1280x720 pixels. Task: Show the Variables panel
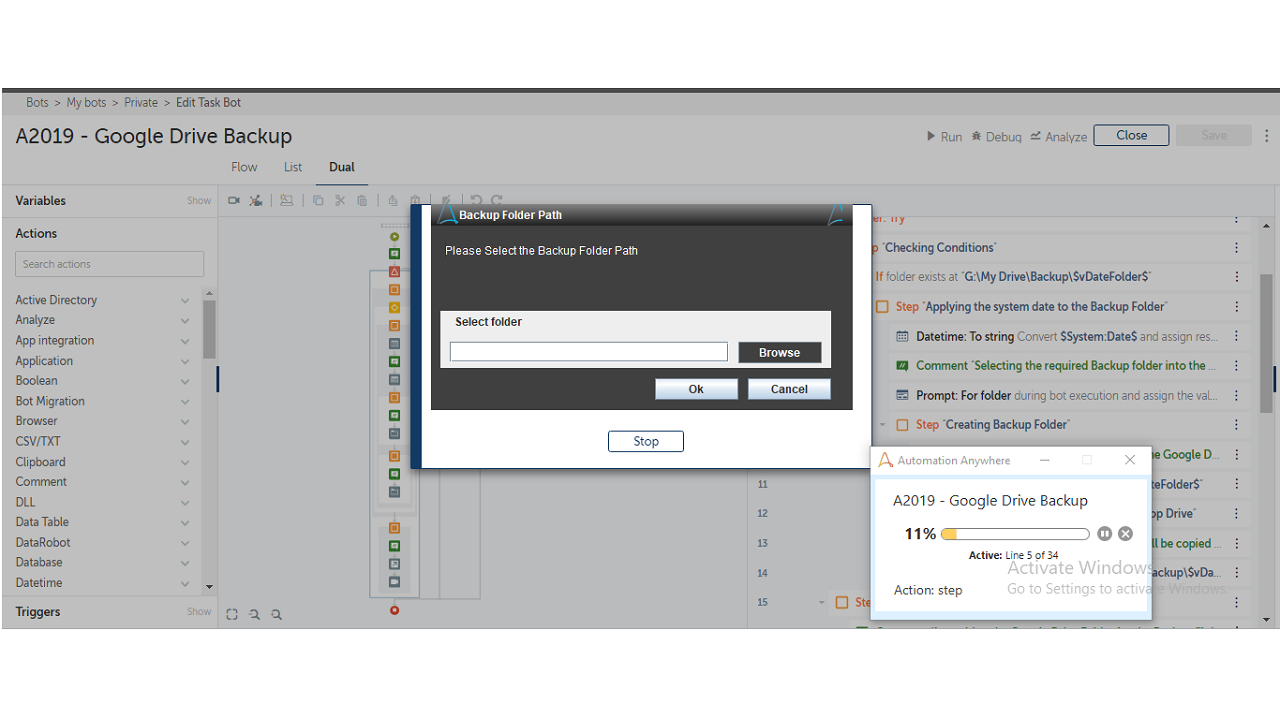199,201
